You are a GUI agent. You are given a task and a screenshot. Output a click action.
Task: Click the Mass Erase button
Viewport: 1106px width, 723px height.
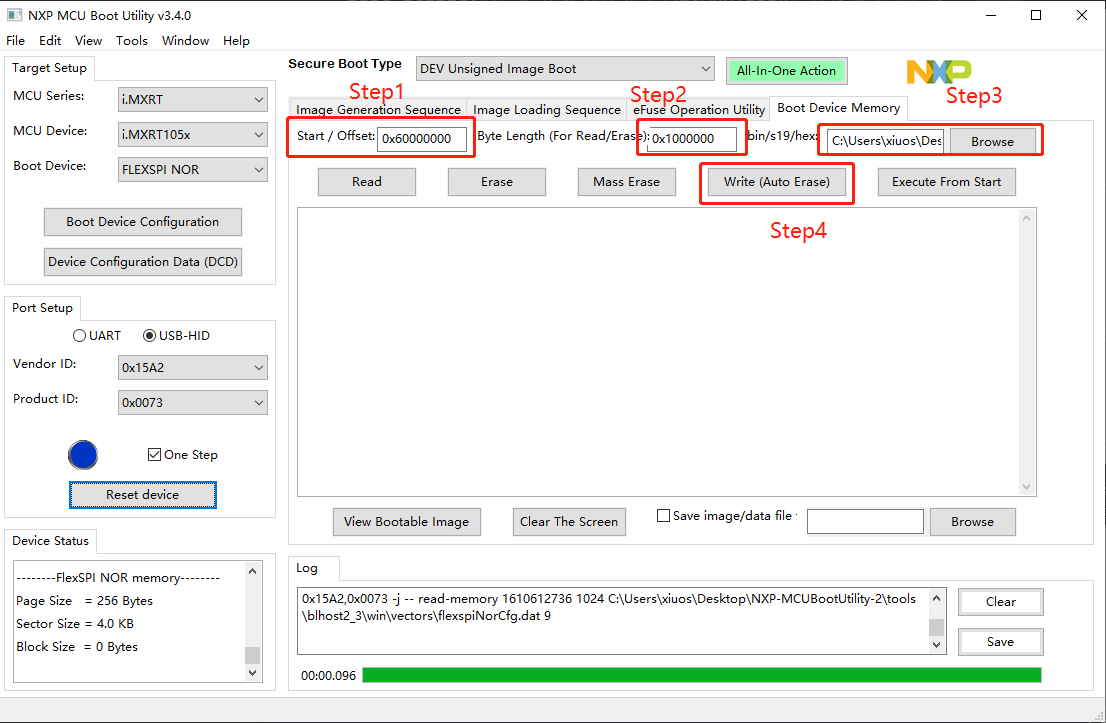pyautogui.click(x=626, y=182)
